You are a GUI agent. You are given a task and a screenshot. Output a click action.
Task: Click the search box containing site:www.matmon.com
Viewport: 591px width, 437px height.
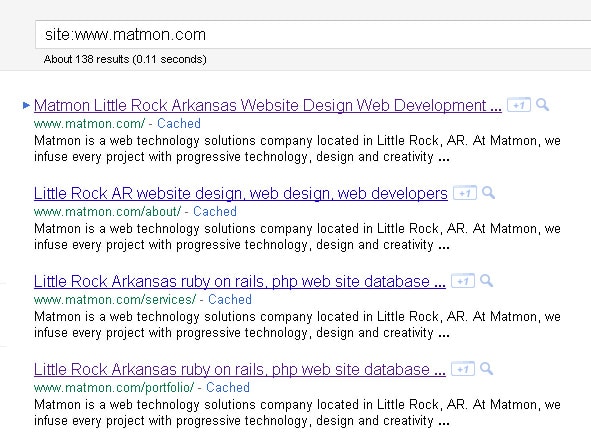(313, 35)
